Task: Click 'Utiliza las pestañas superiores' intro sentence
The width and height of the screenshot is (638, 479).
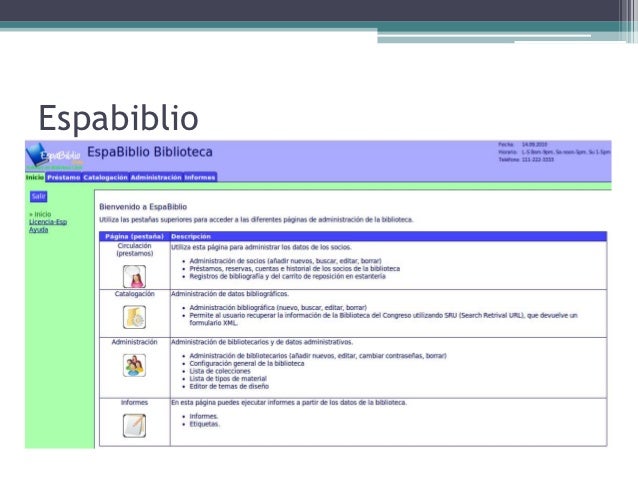Action: coord(256,220)
